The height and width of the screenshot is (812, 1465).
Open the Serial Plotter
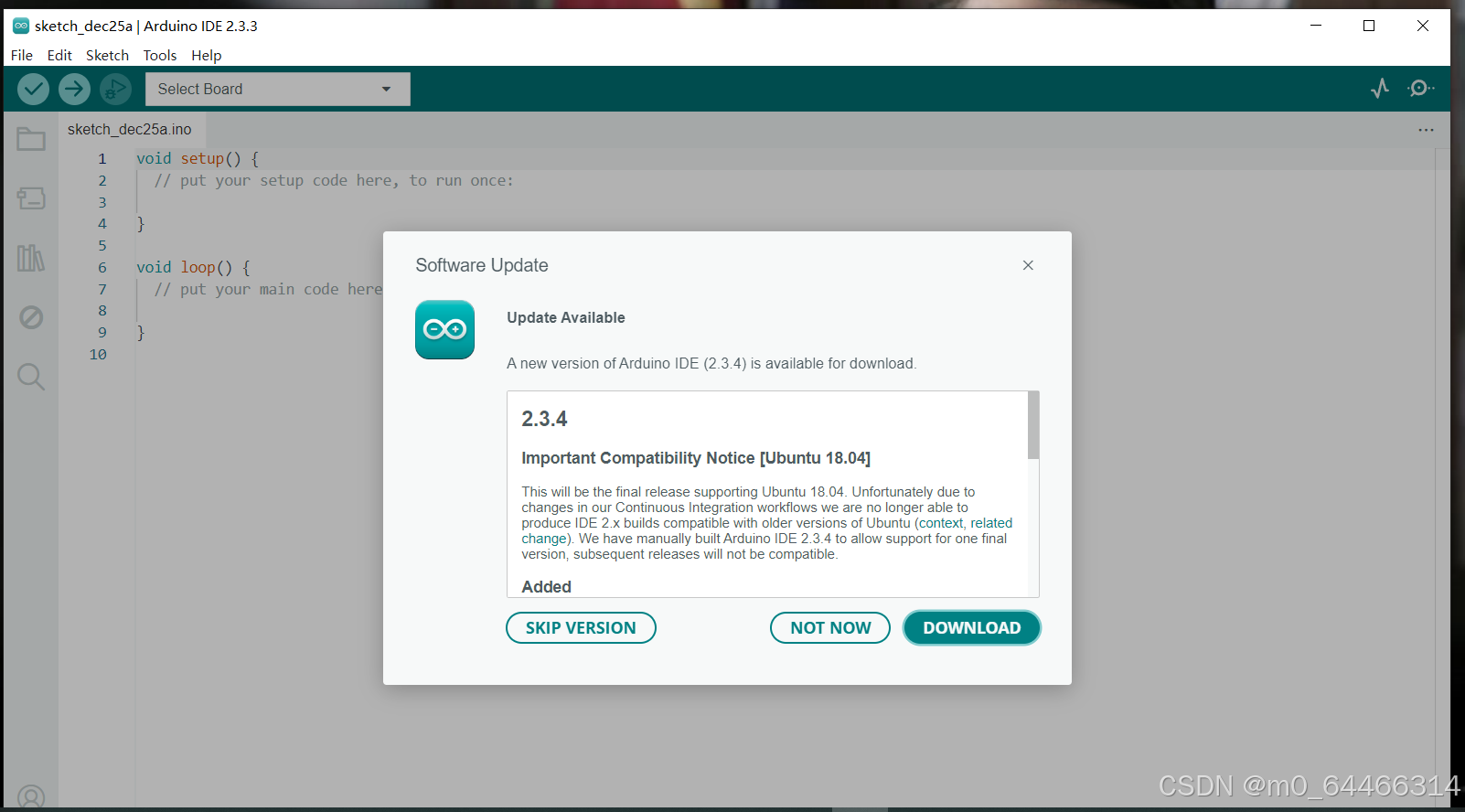(1380, 88)
